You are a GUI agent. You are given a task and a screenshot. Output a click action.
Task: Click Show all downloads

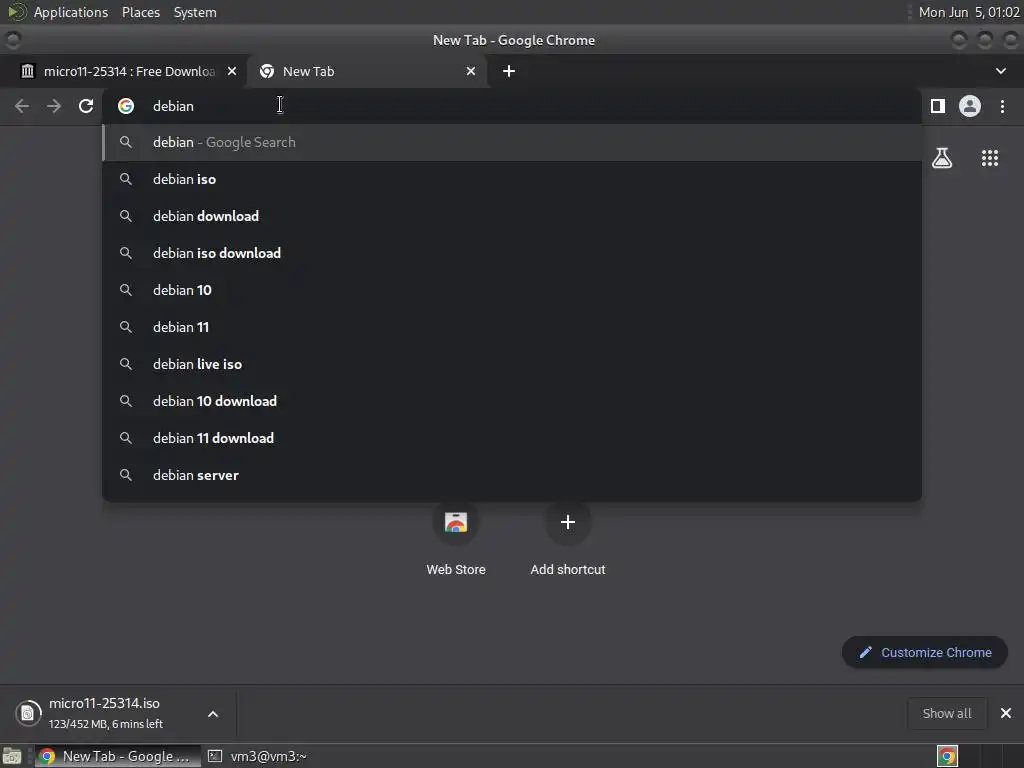pos(946,713)
